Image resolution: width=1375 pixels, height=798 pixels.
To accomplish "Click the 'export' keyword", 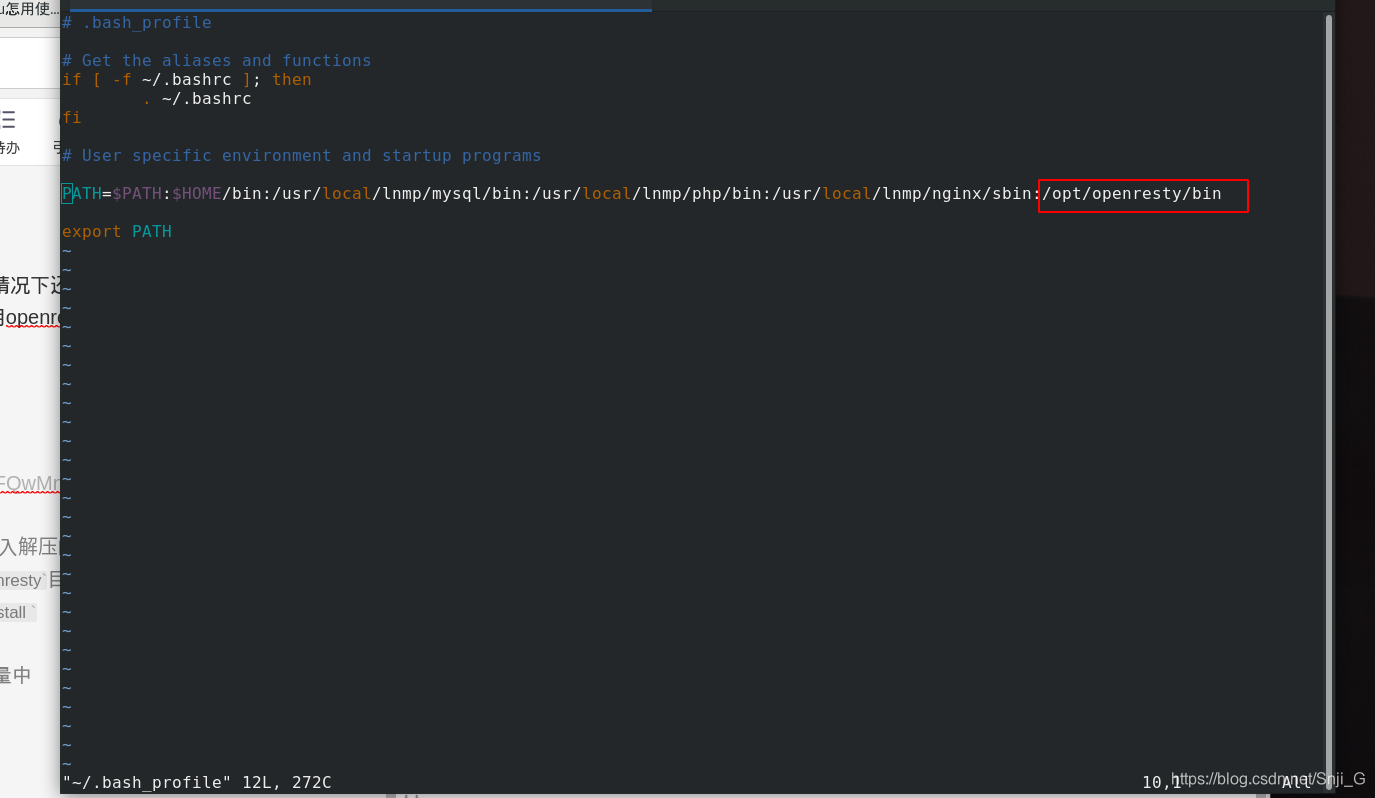I will point(92,231).
